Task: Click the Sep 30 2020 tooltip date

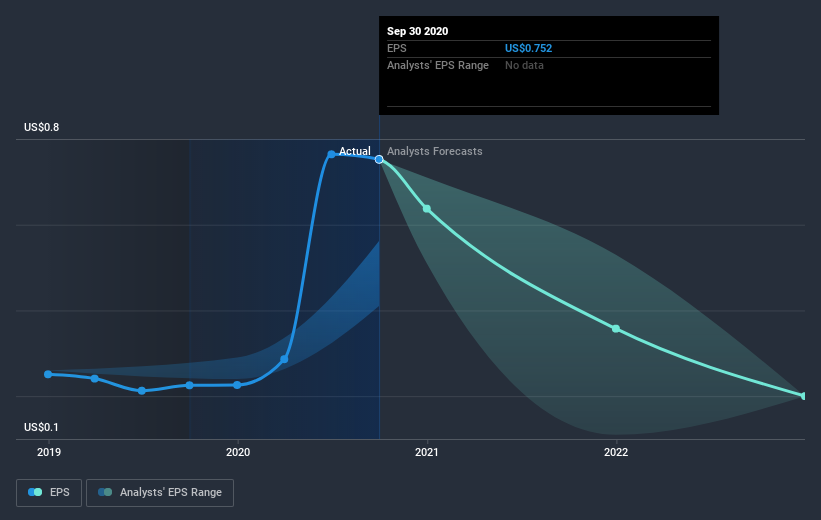Action: click(x=417, y=31)
